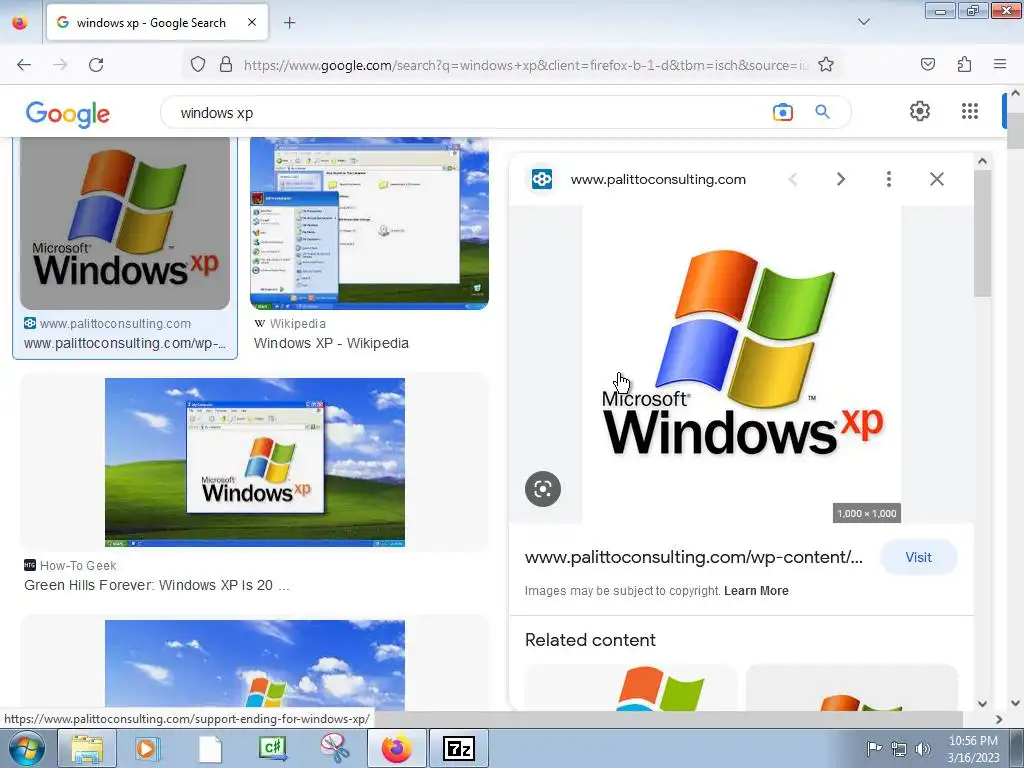
Task: Open Google quick settings gear
Action: coord(920,111)
